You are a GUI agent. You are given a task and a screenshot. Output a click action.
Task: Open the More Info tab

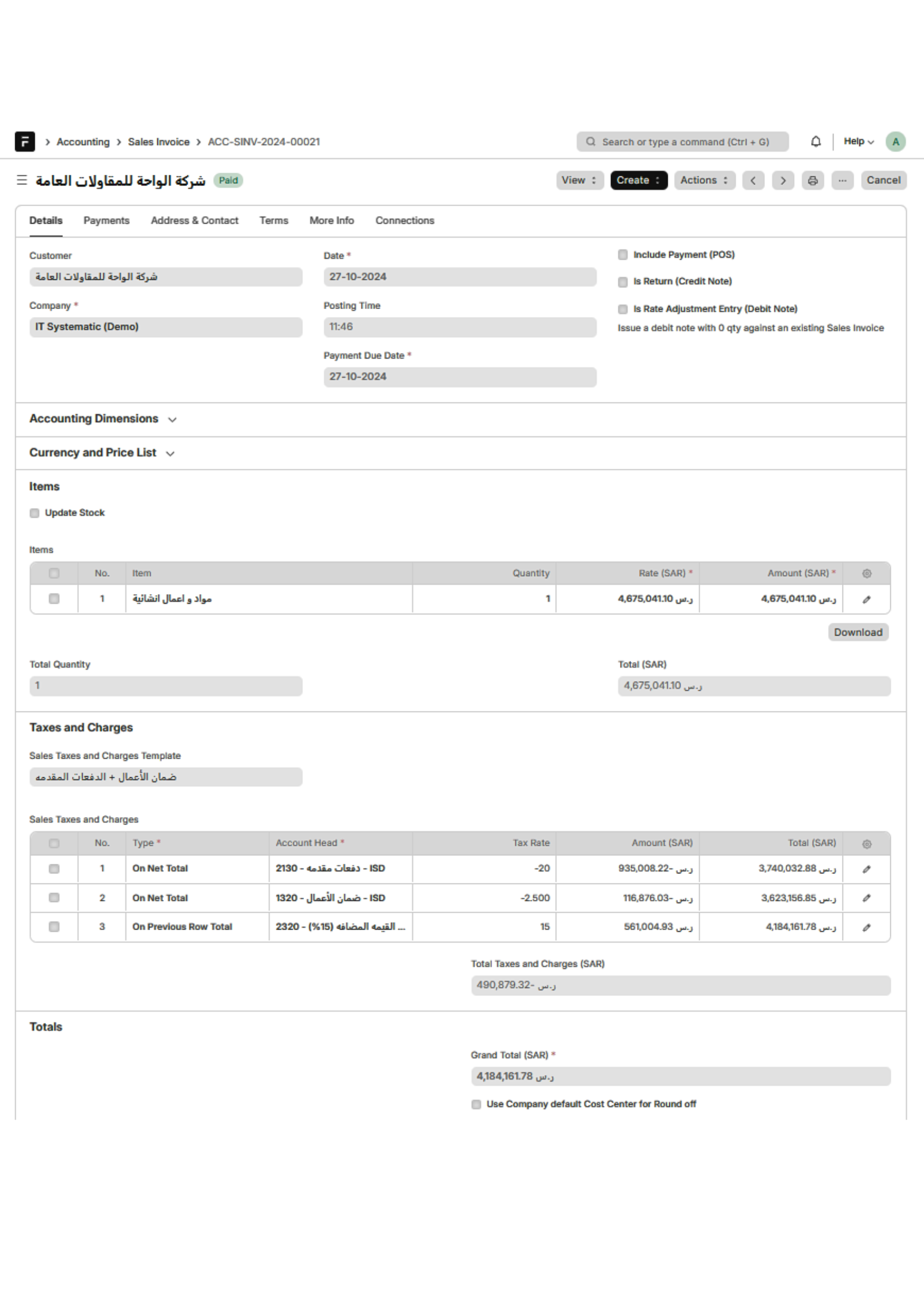[331, 220]
